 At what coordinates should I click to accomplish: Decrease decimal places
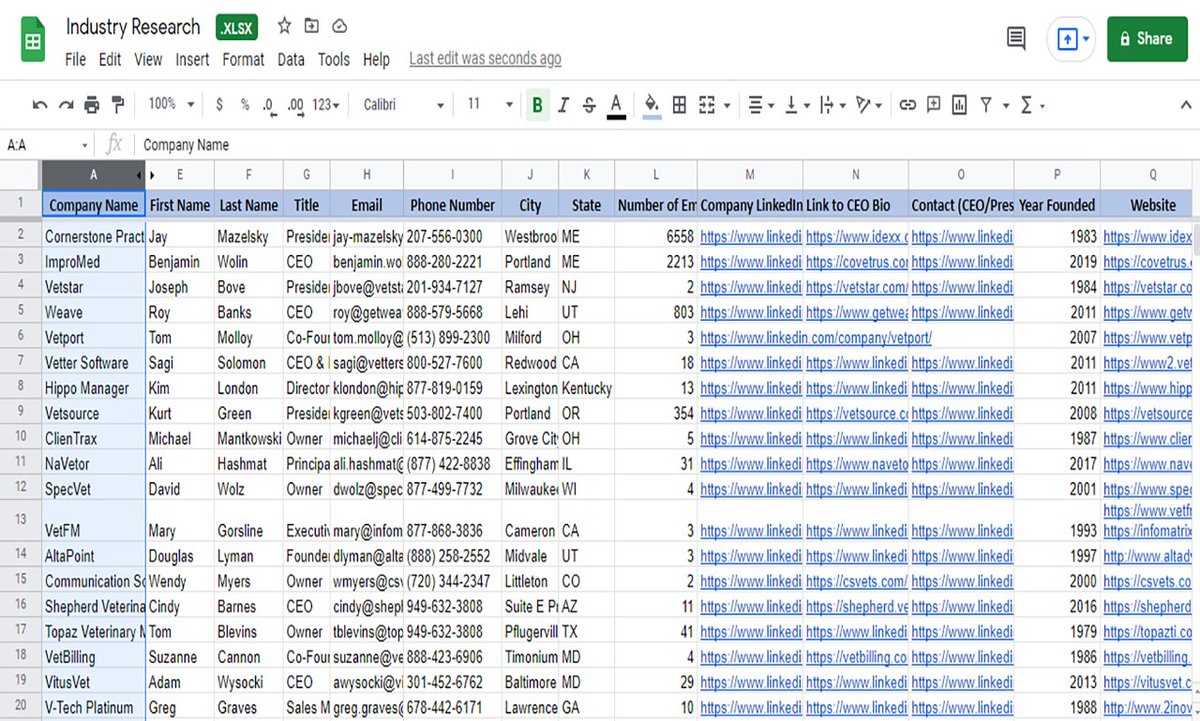pyautogui.click(x=269, y=104)
